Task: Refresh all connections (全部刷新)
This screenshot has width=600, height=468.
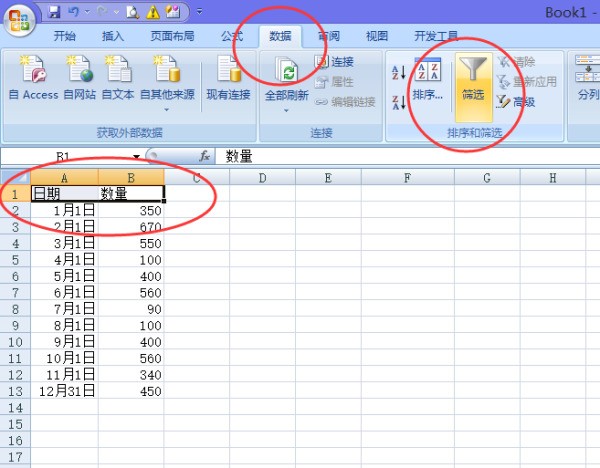Action: coord(287,79)
